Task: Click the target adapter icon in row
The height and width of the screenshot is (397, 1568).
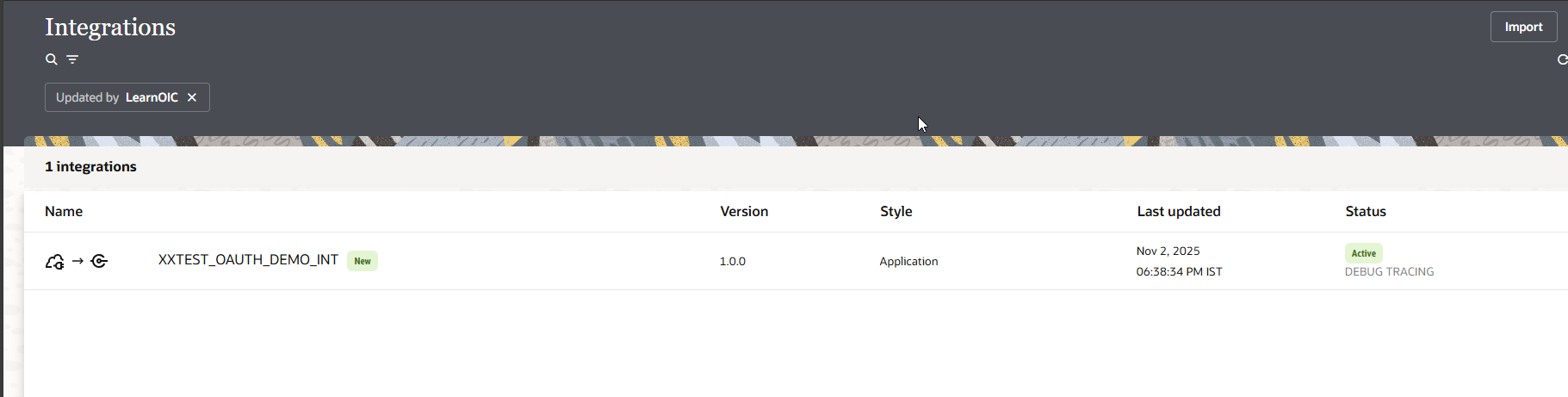Action: point(99,261)
